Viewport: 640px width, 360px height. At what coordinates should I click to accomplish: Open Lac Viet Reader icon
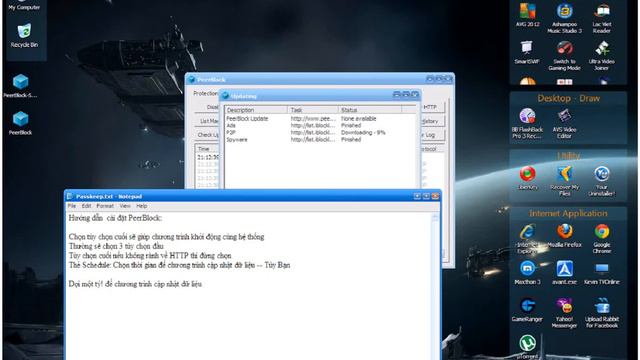click(602, 18)
